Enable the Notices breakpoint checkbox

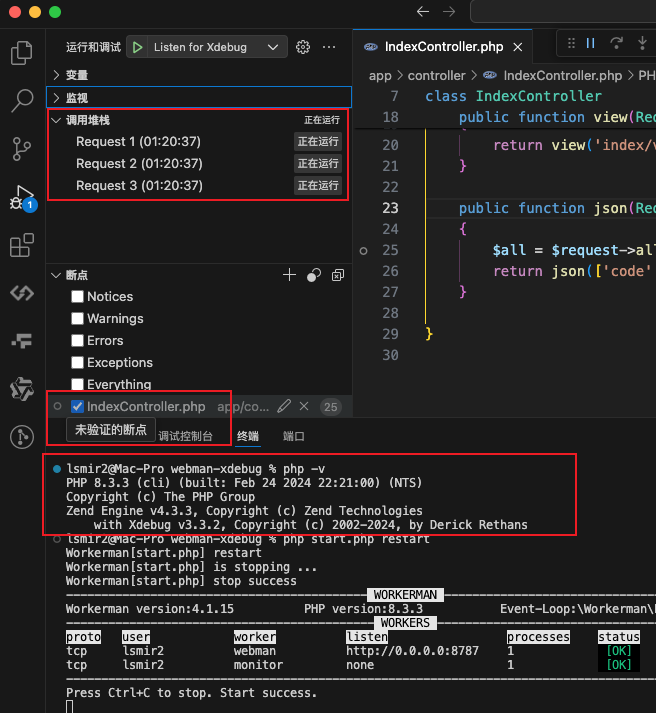77,296
